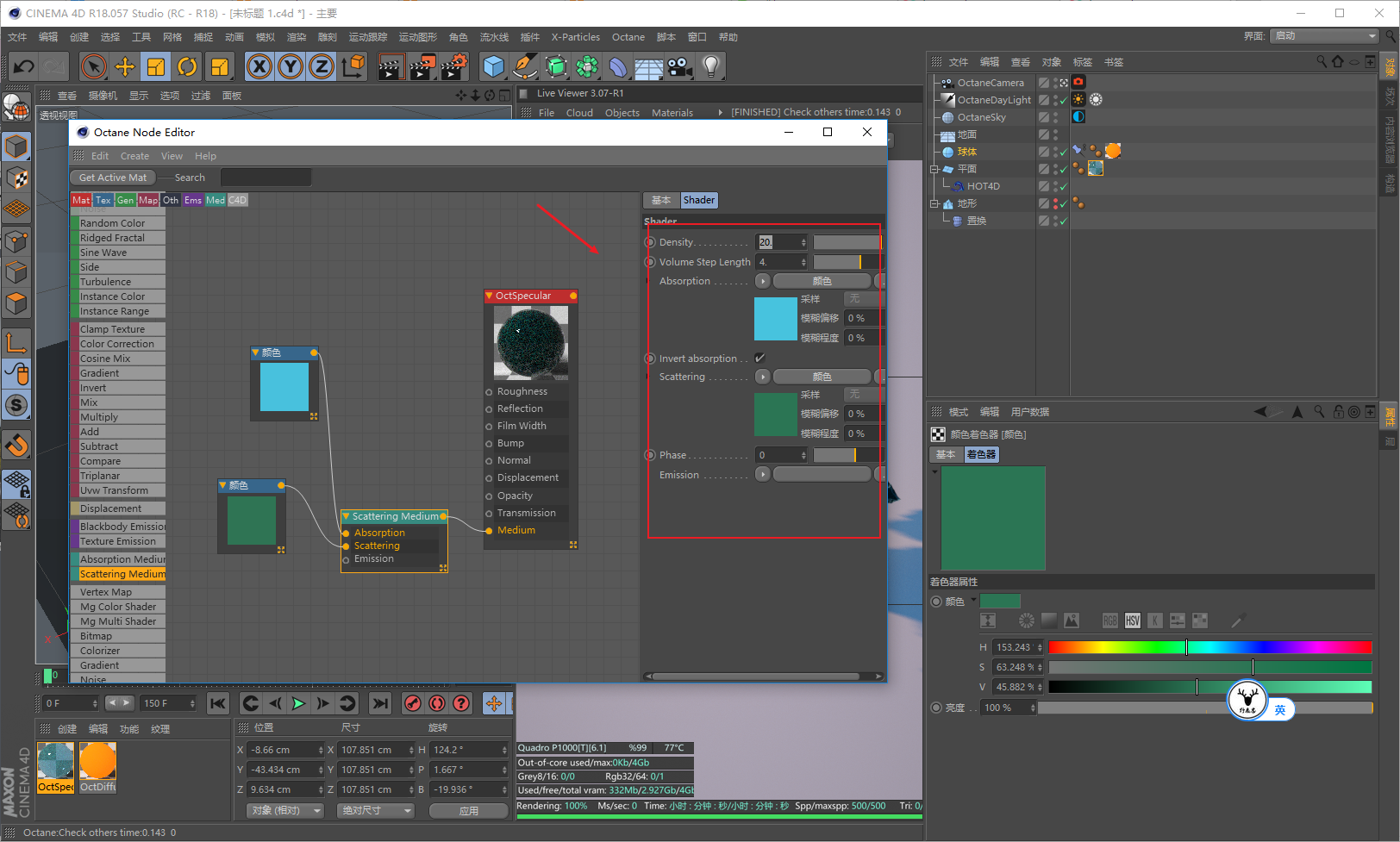Select the 着色器 tab in attributes

coord(981,454)
